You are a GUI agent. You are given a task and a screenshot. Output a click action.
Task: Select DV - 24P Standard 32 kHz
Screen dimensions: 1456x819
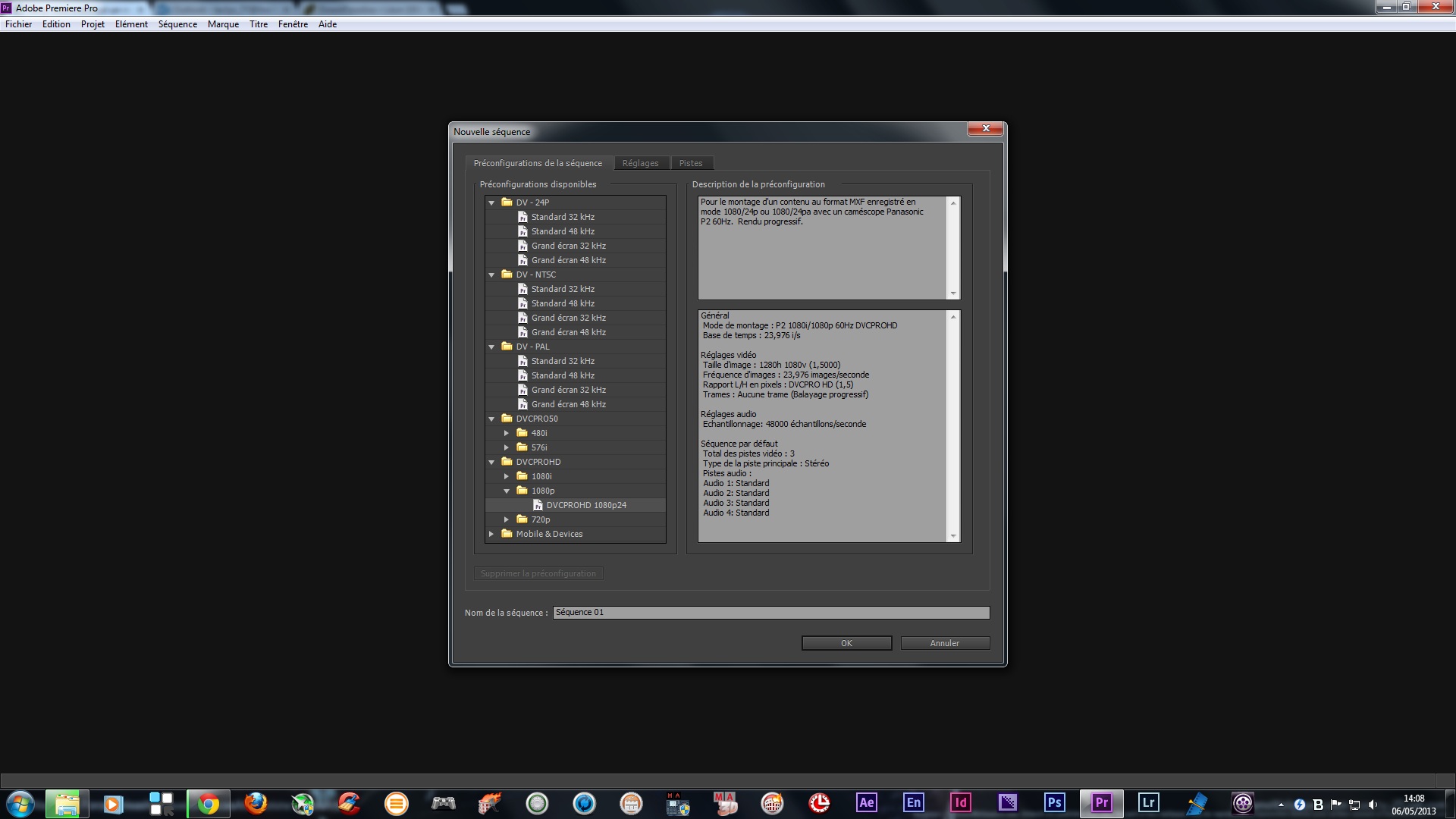tap(576, 217)
